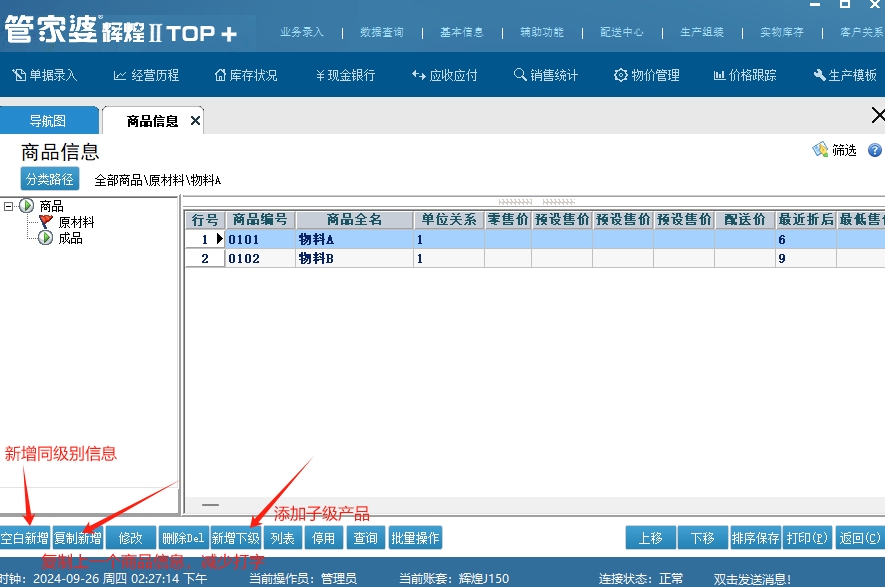Click the 下移 button

[703, 538]
